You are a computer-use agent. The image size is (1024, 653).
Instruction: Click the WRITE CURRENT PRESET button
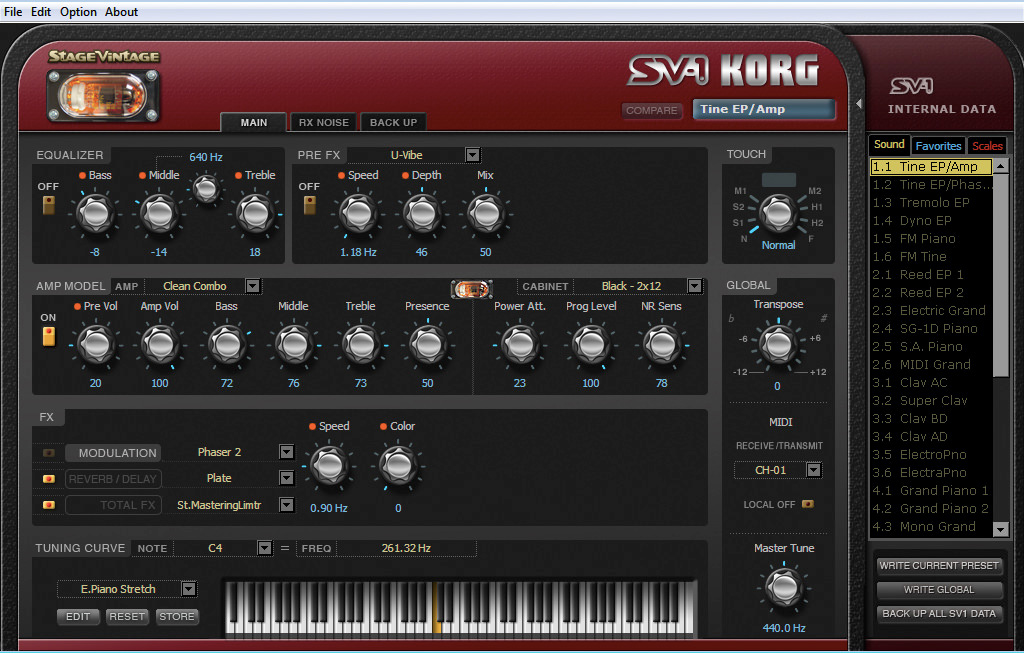coord(939,565)
